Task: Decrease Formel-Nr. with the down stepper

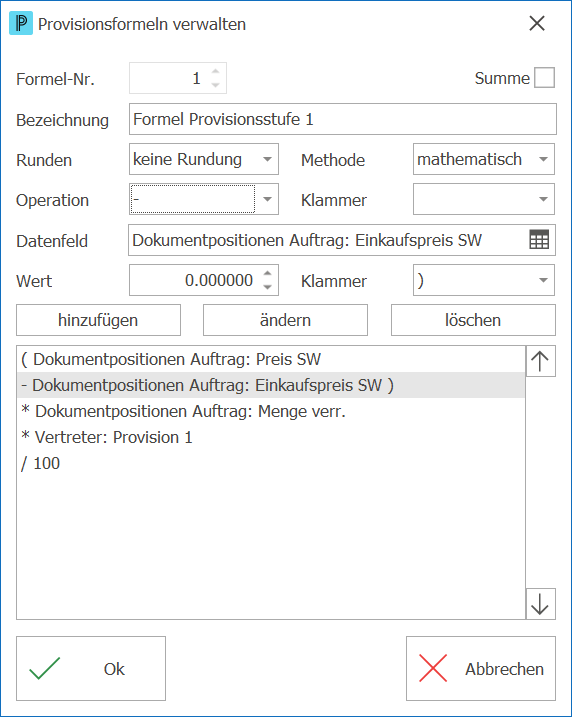Action: [x=215, y=85]
